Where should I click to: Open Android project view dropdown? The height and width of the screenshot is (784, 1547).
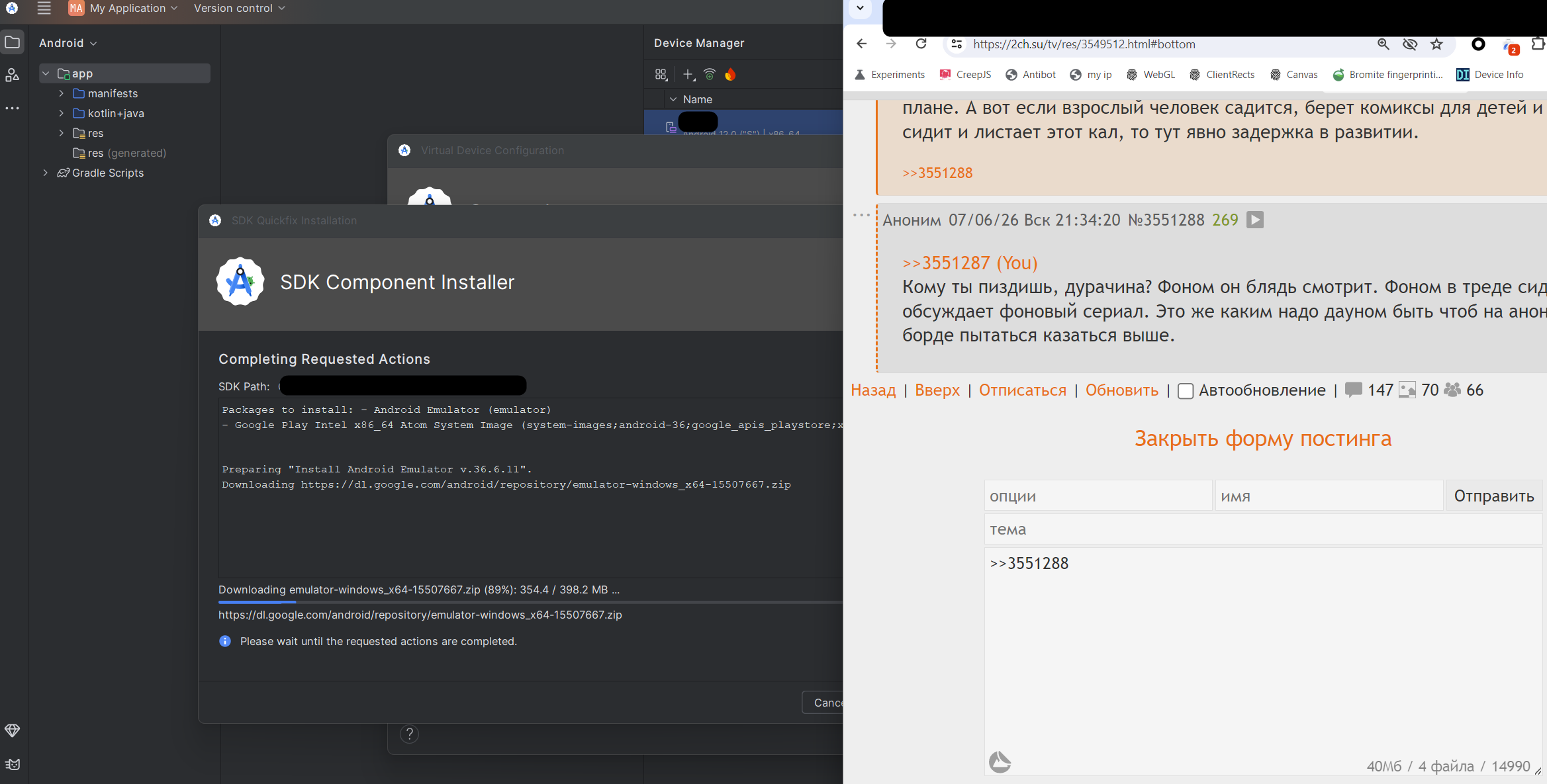click(68, 43)
